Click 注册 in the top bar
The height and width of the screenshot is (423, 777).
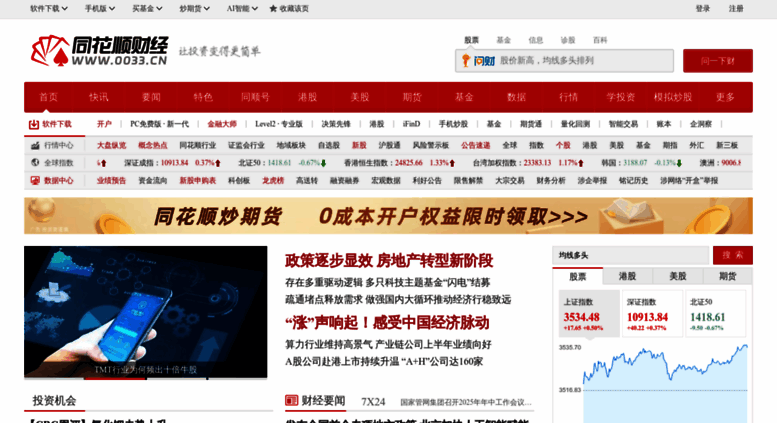[x=736, y=8]
